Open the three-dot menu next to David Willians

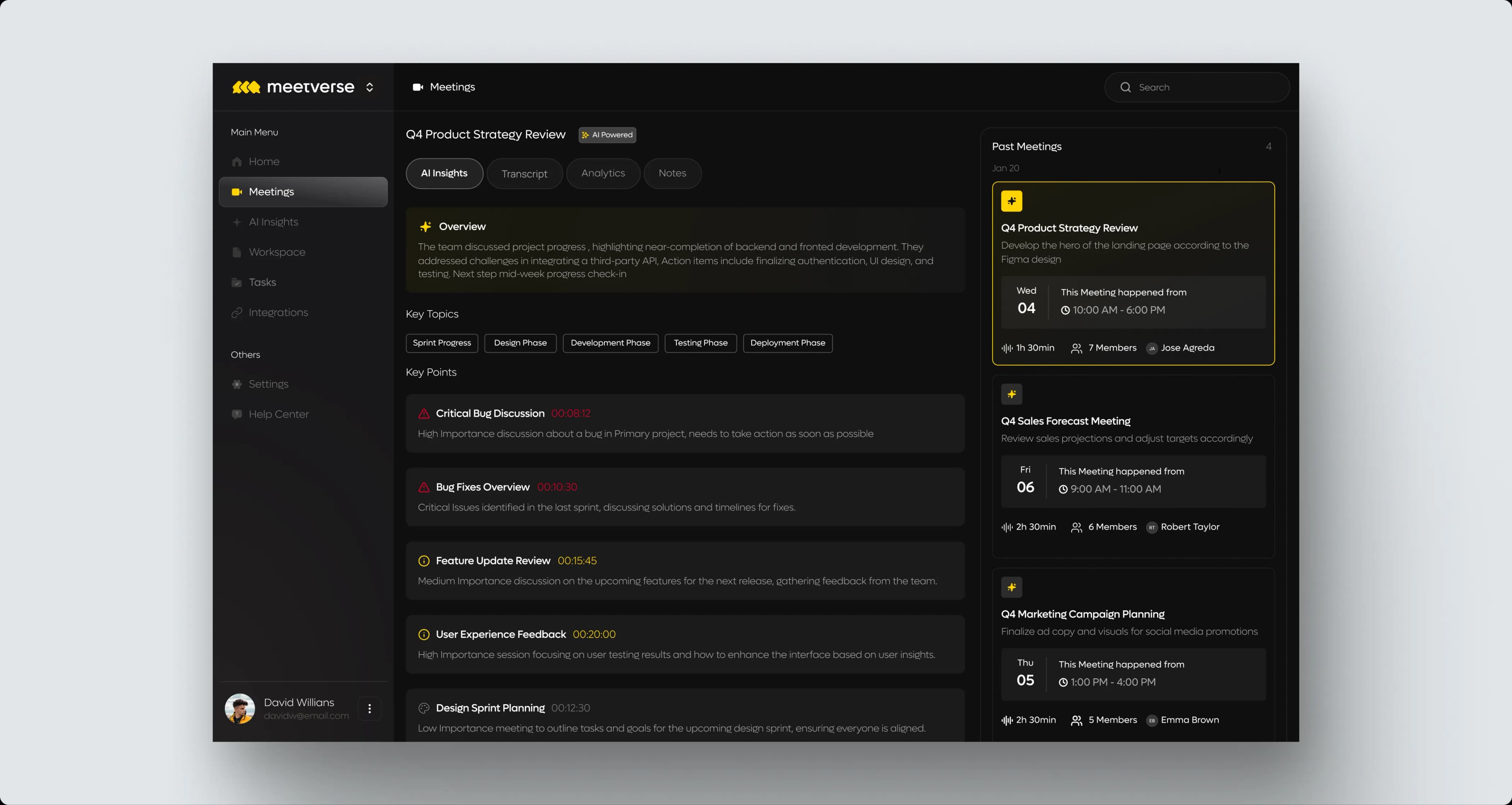(x=369, y=708)
